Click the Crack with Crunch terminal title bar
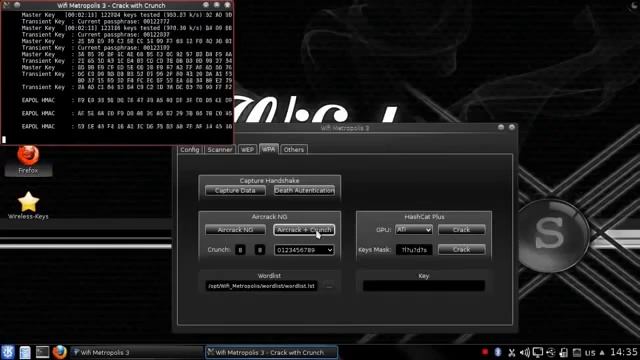The height and width of the screenshot is (360, 640). [111, 5]
